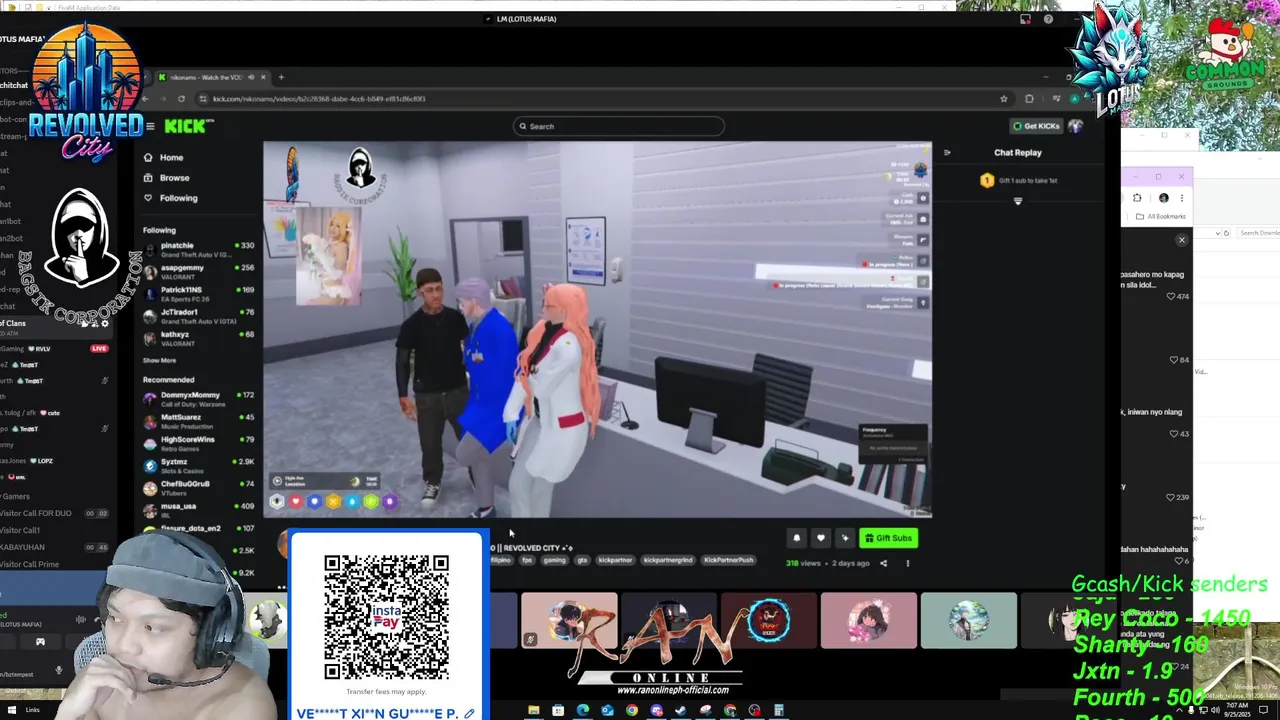The height and width of the screenshot is (720, 1280).
Task: Click the browser back arrow
Action: pyautogui.click(x=145, y=99)
